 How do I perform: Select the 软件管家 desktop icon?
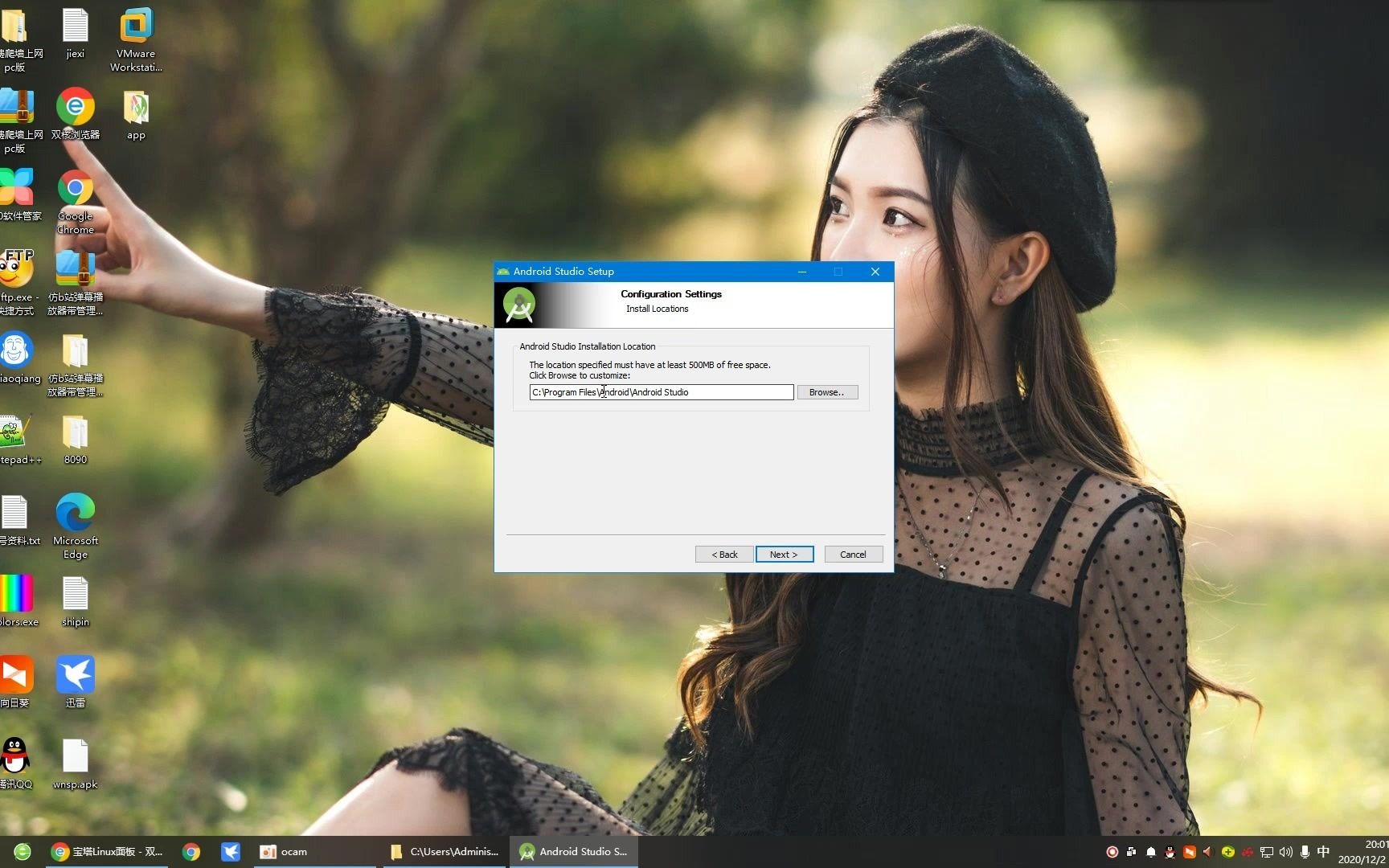pos(18,194)
